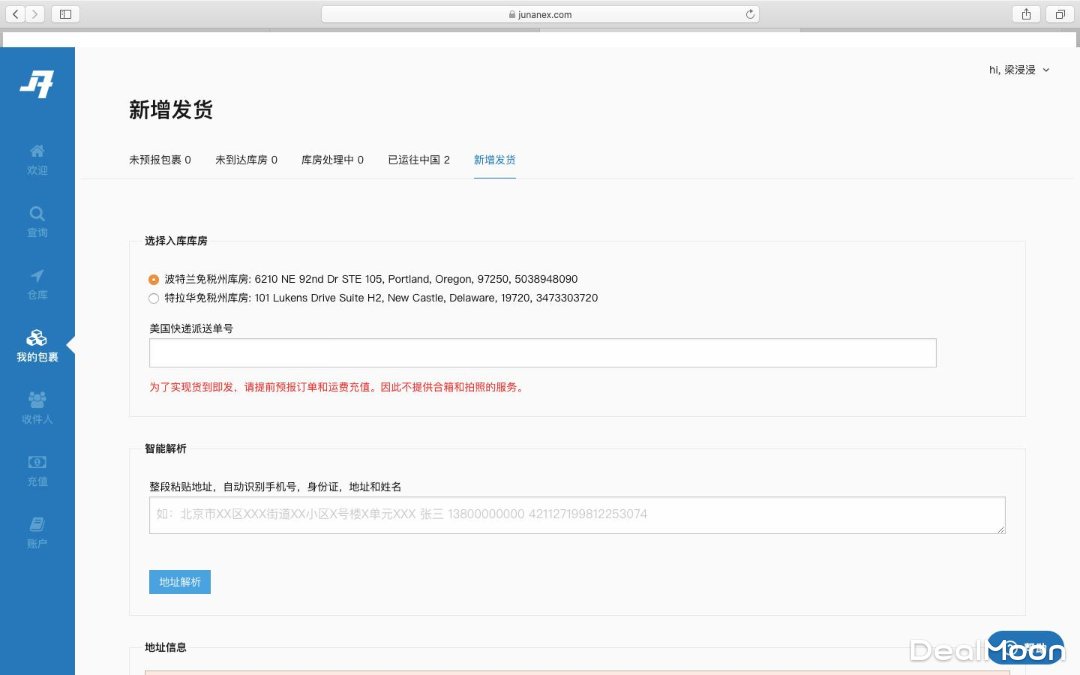Toggle the Safari sidebar button
The width and height of the screenshot is (1080, 675).
(x=65, y=14)
